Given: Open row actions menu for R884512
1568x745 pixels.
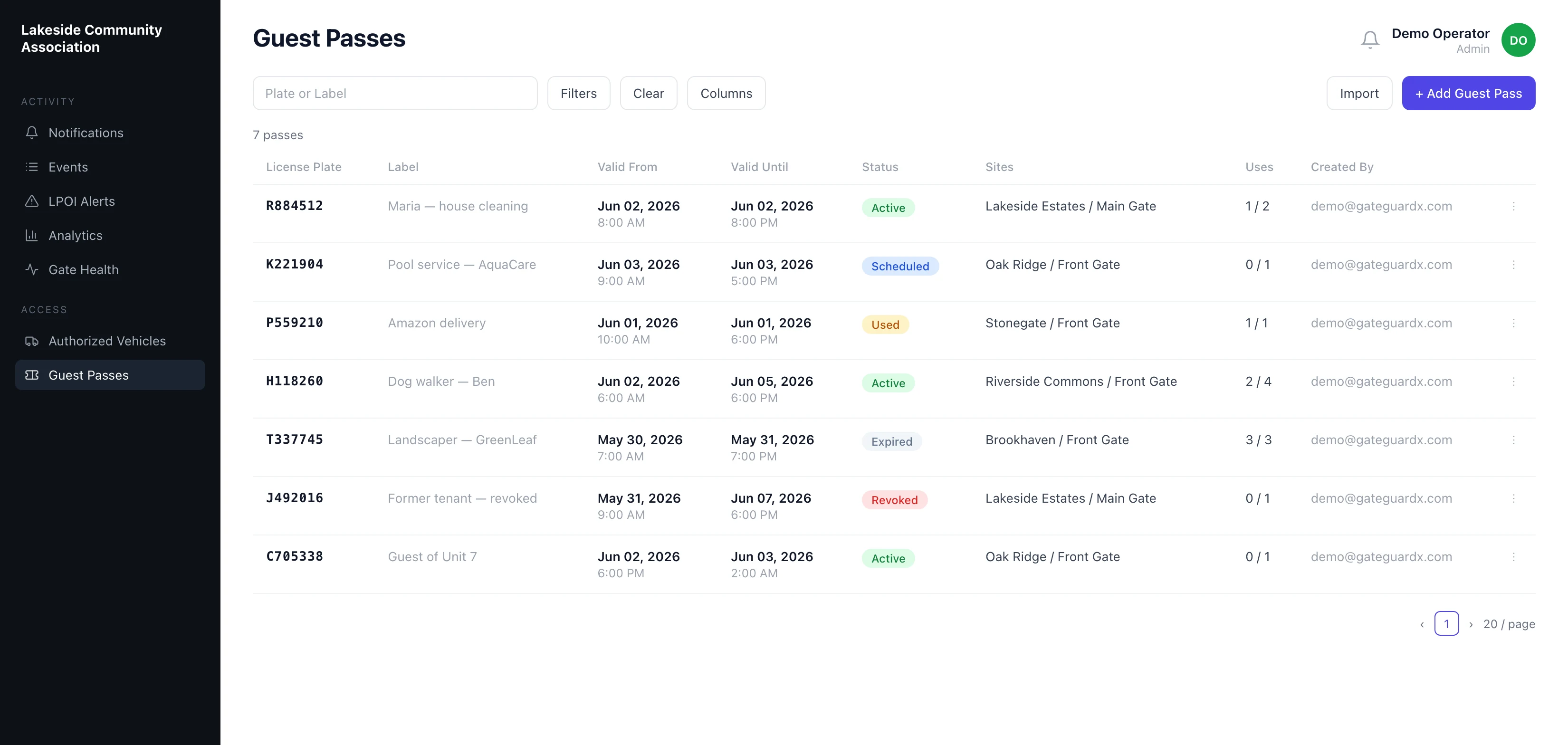Looking at the screenshot, I should tap(1513, 206).
